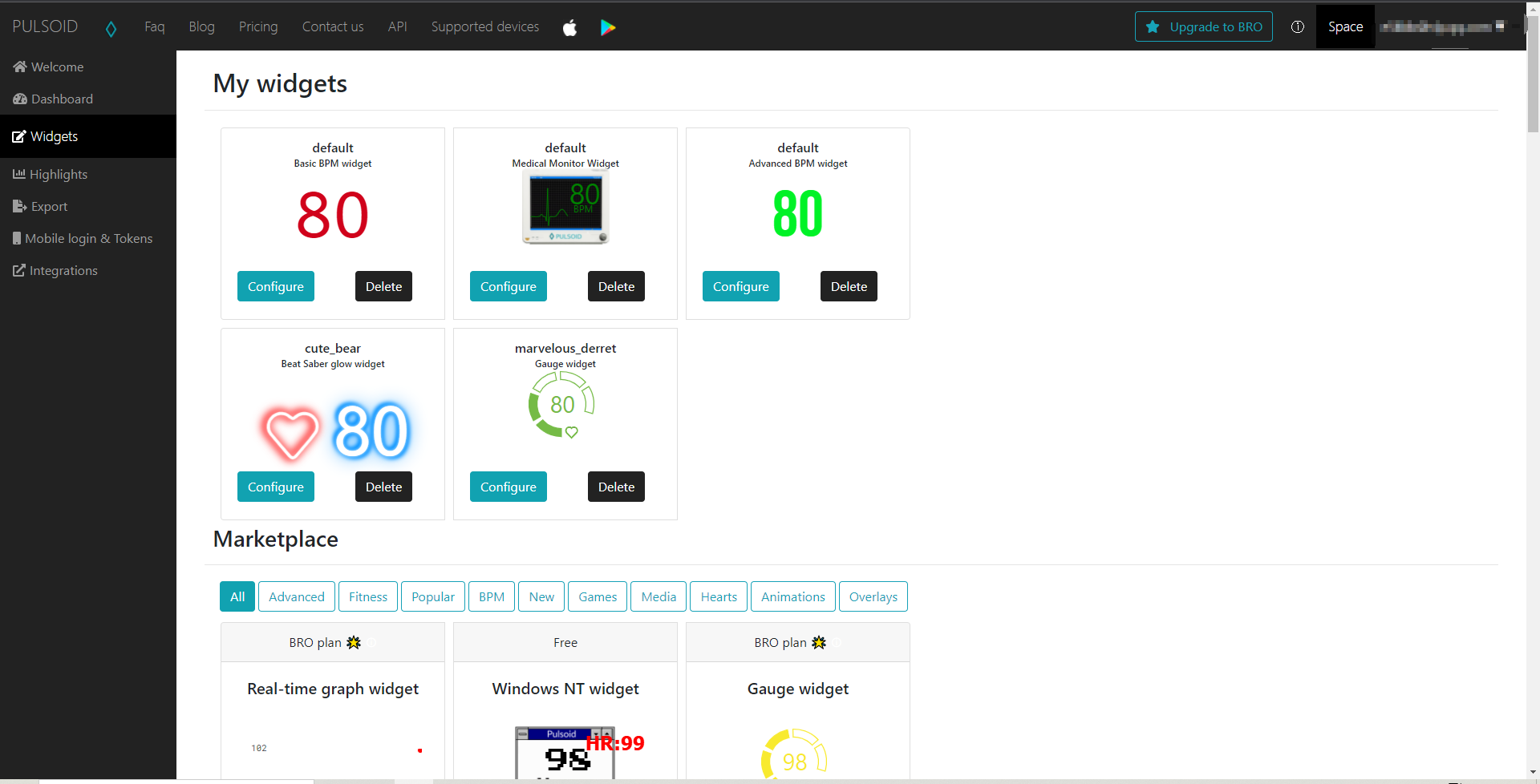Filter marketplace by Hearts
1540x784 pixels.
point(719,596)
